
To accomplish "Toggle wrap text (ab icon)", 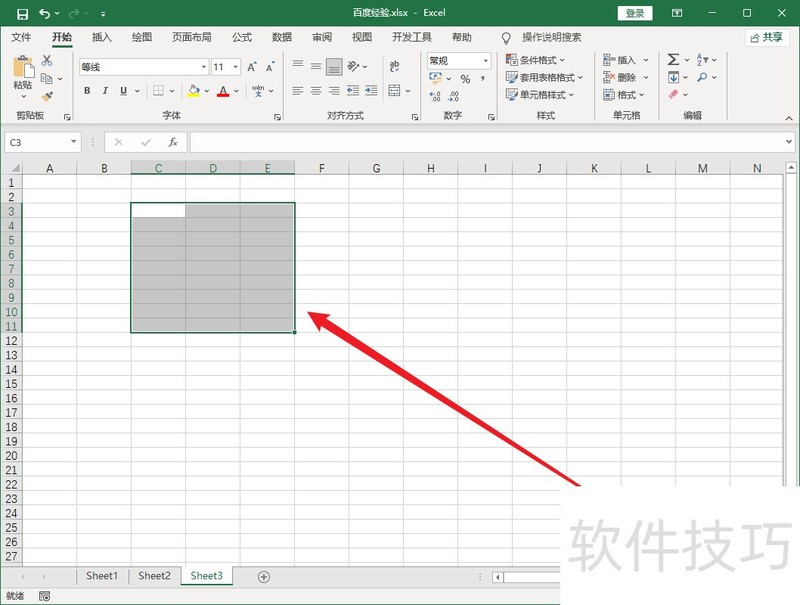I will (394, 66).
